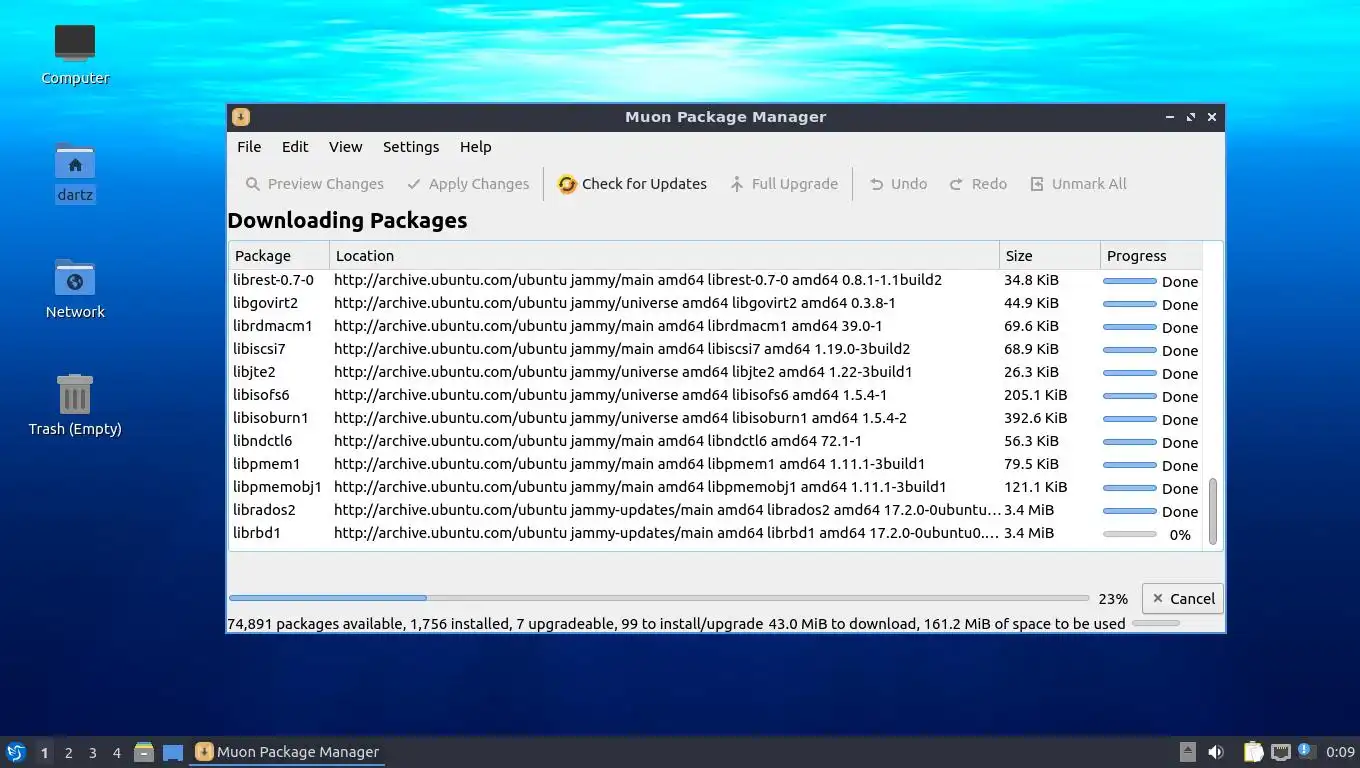Image resolution: width=1360 pixels, height=768 pixels.
Task: Click the Preview Changes toolbar button
Action: click(314, 184)
